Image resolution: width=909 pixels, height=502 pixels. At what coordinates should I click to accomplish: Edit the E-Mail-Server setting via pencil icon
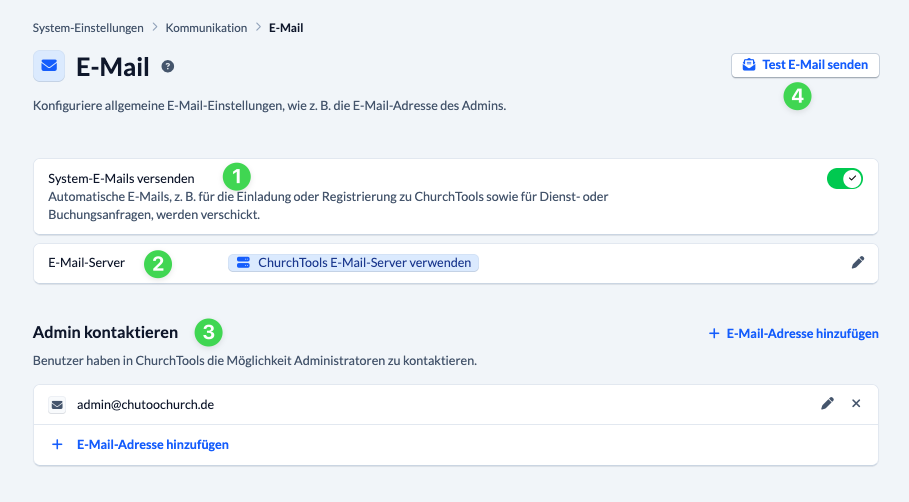tap(857, 263)
